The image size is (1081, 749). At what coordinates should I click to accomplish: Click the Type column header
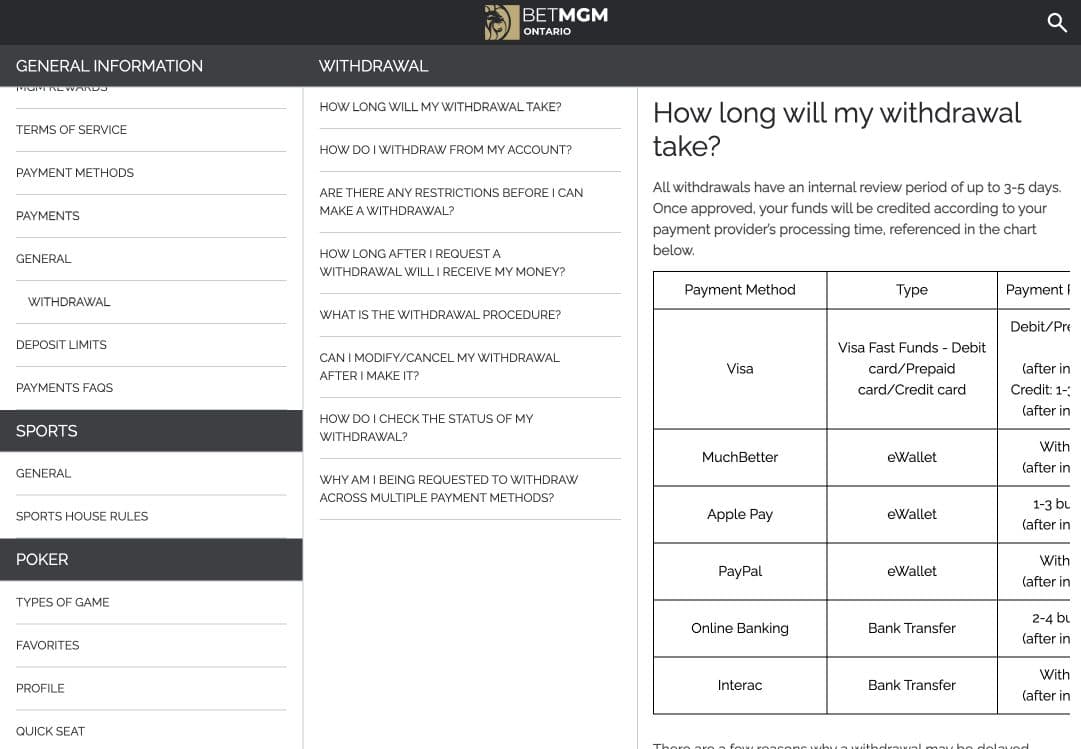coord(911,290)
